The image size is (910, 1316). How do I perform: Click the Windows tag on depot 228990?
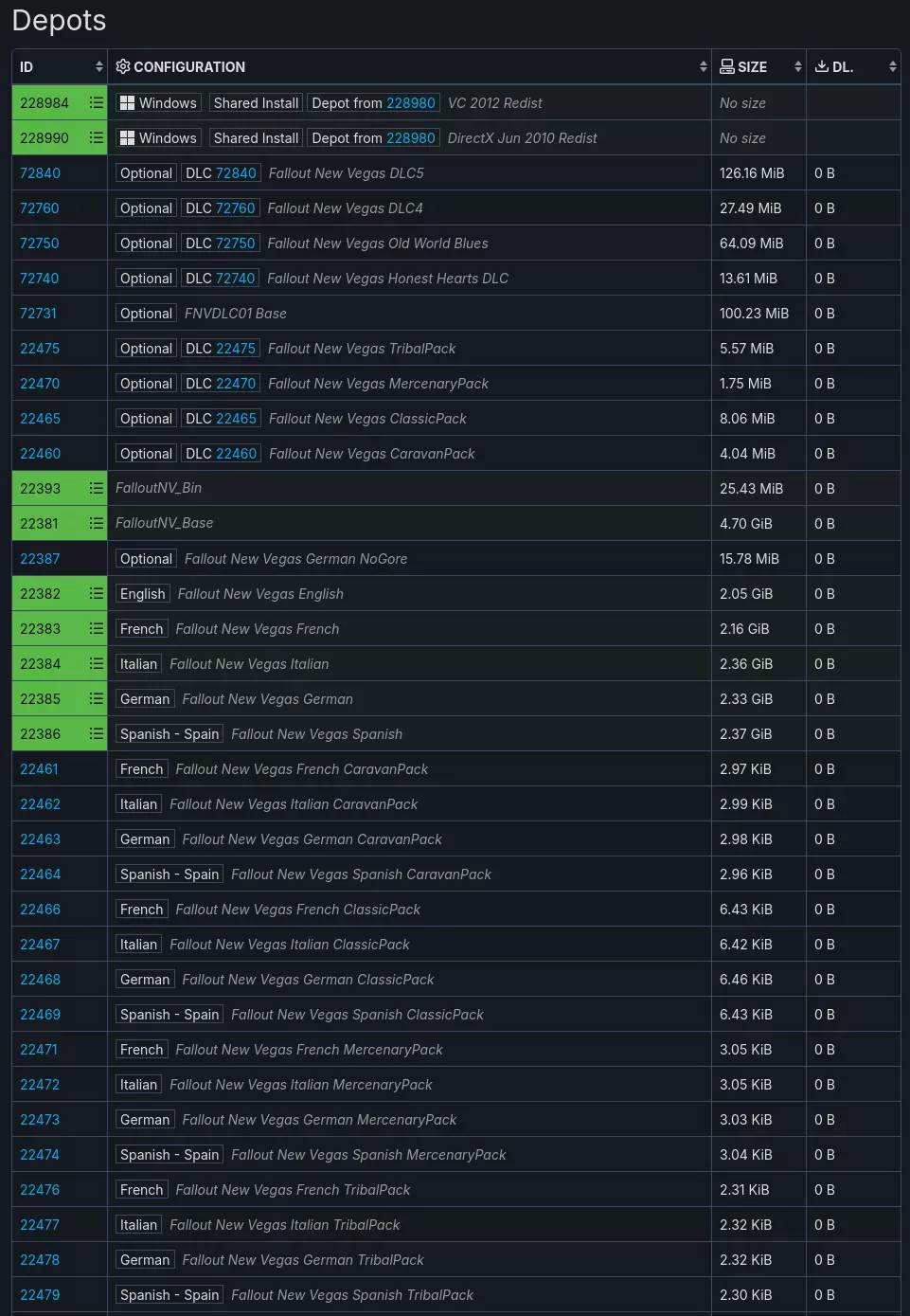[158, 138]
